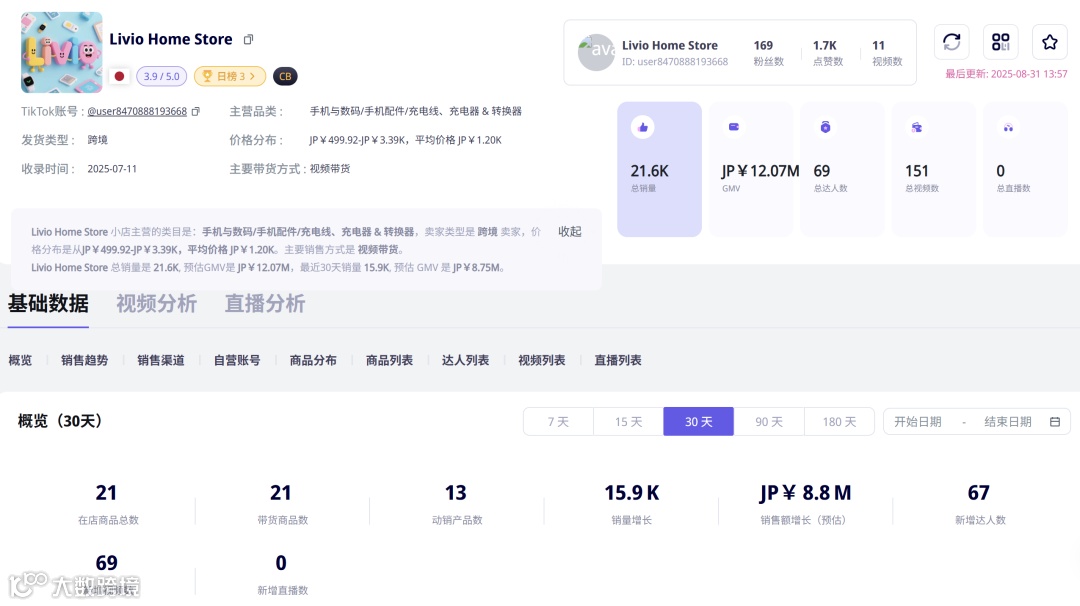Click the 主要带货方式 value 视频带货

tap(329, 169)
